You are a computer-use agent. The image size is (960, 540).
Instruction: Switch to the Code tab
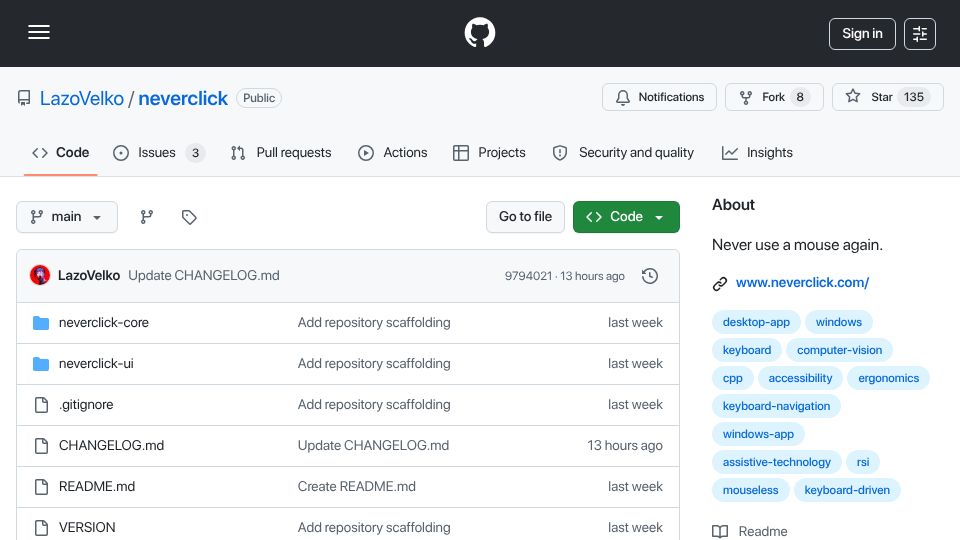click(61, 152)
